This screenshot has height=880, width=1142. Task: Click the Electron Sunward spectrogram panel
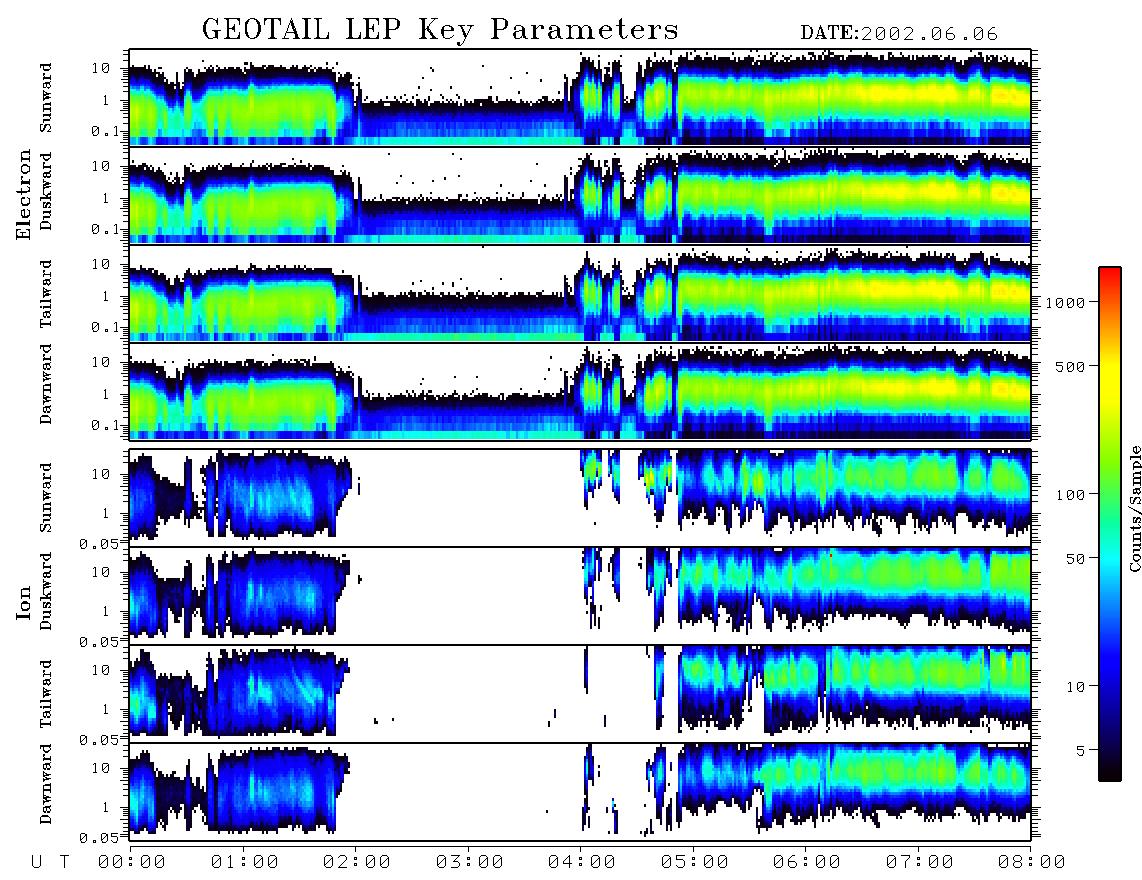coord(580,97)
